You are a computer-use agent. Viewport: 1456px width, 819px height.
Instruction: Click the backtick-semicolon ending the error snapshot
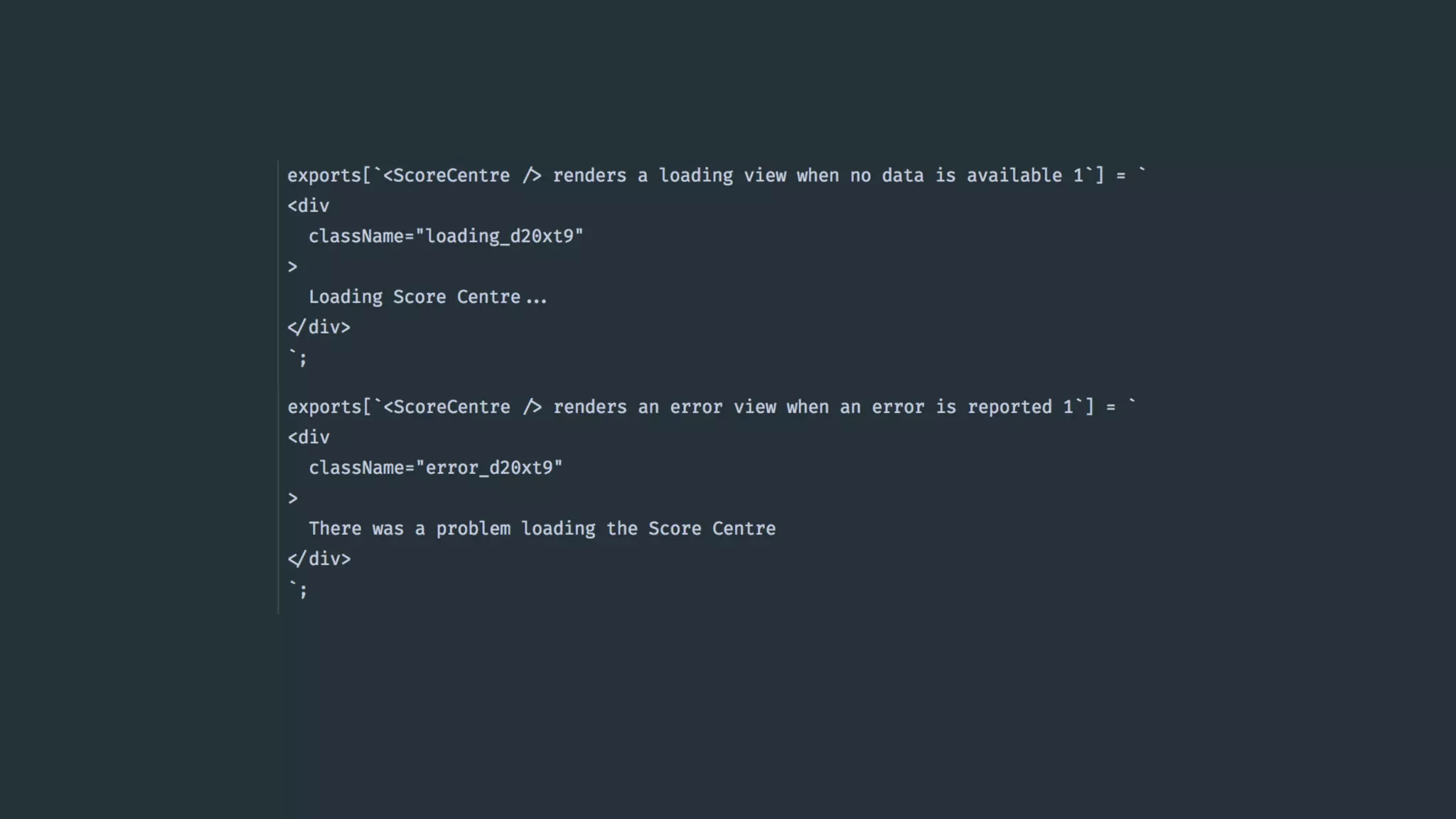[x=299, y=589]
